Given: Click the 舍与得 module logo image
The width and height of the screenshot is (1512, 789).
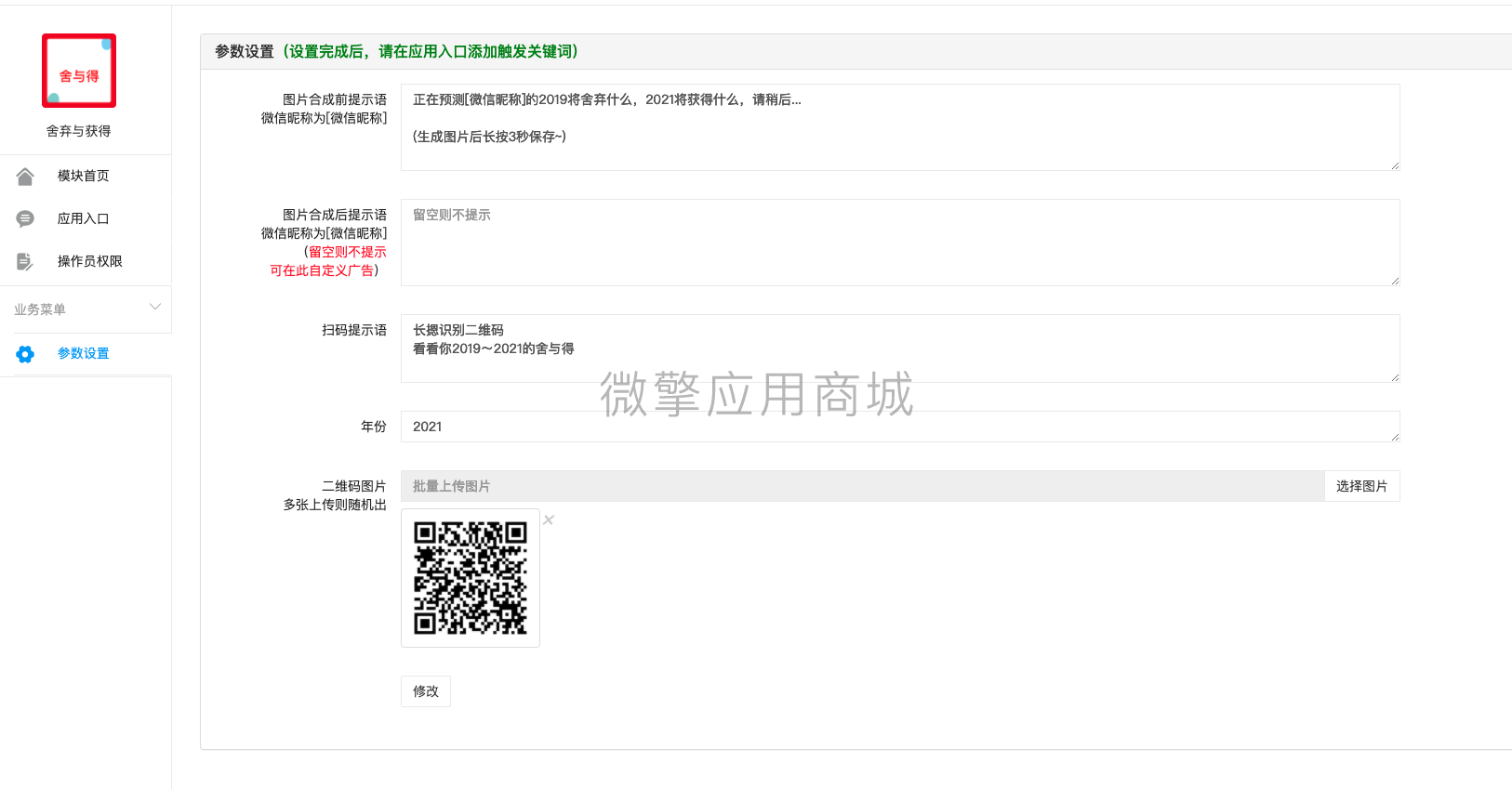Looking at the screenshot, I should [79, 71].
